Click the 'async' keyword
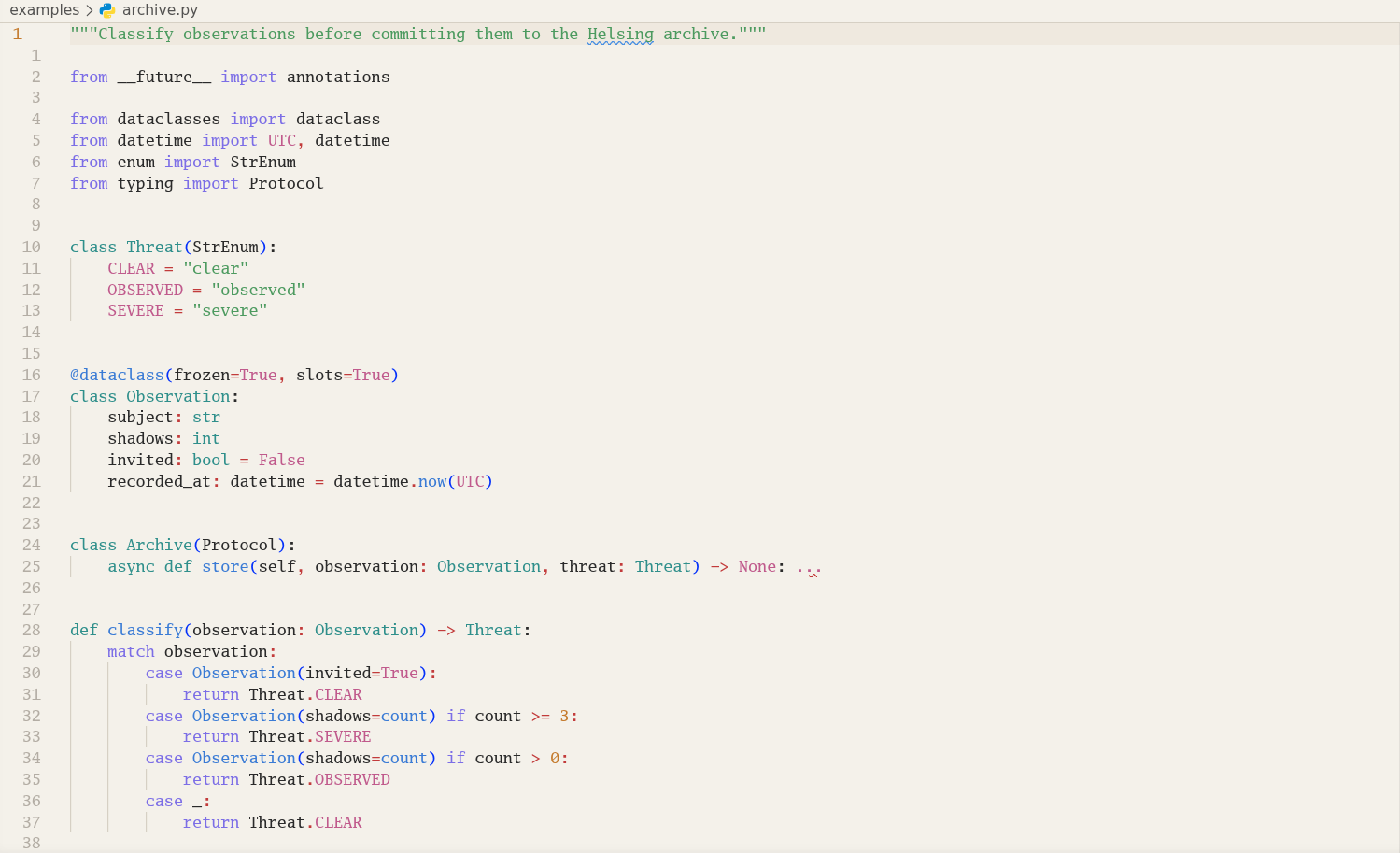This screenshot has width=1400, height=853. tap(132, 567)
